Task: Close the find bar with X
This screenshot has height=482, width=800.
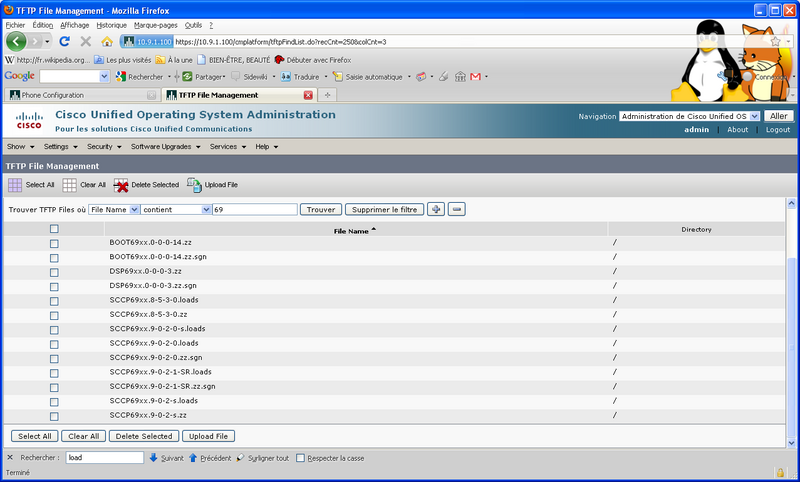Action: click(x=10, y=458)
